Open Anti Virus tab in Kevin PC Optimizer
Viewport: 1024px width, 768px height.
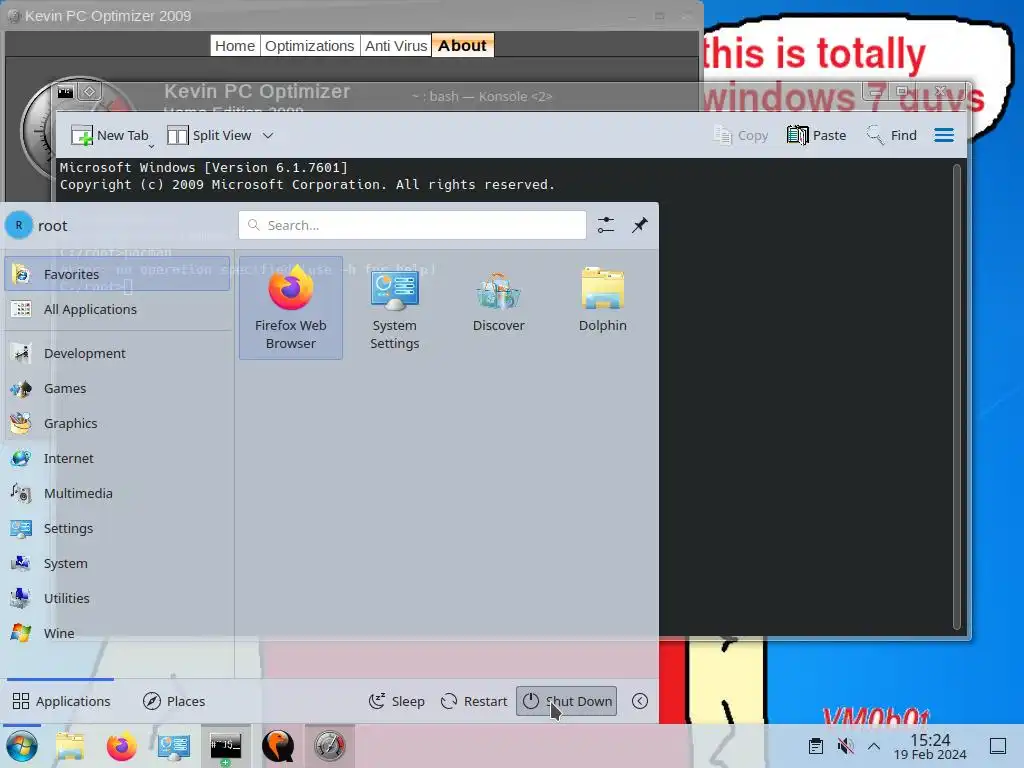click(396, 46)
